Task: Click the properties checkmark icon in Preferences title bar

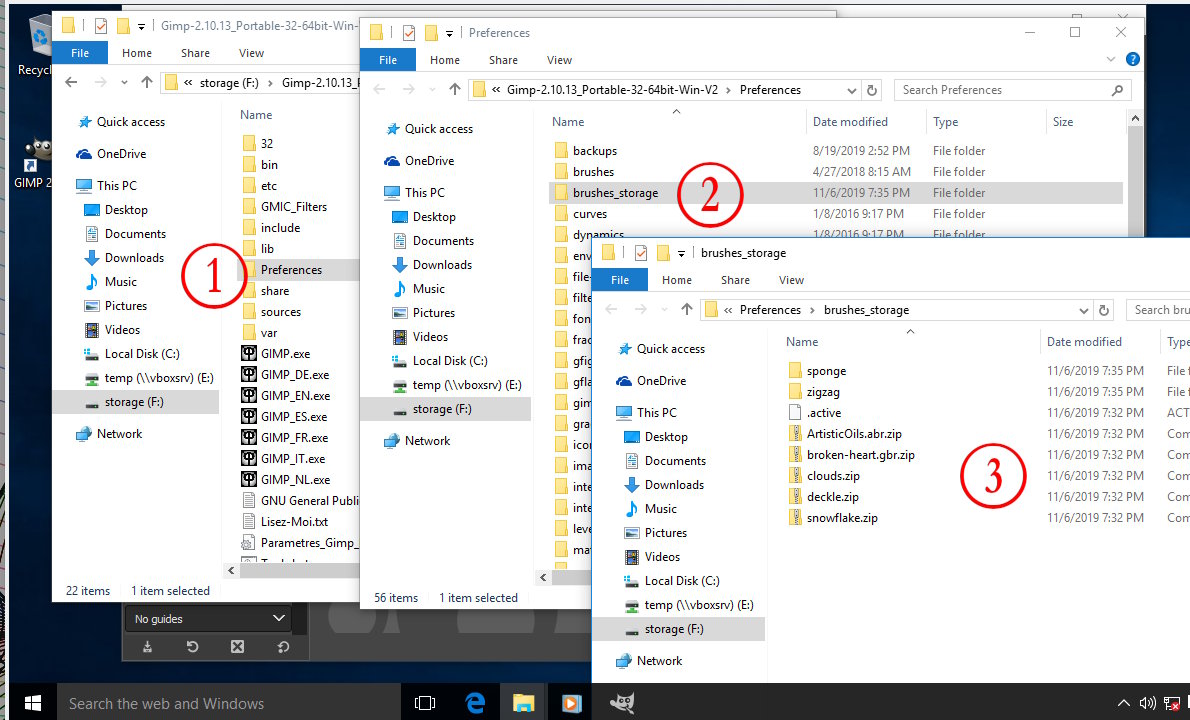Action: tap(409, 33)
